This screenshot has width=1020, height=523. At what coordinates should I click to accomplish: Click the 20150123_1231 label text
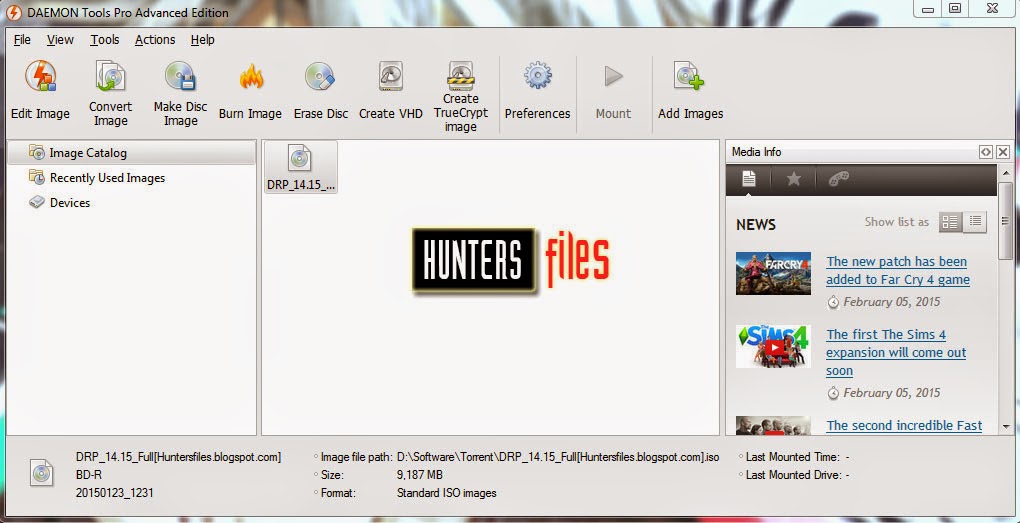click(114, 493)
